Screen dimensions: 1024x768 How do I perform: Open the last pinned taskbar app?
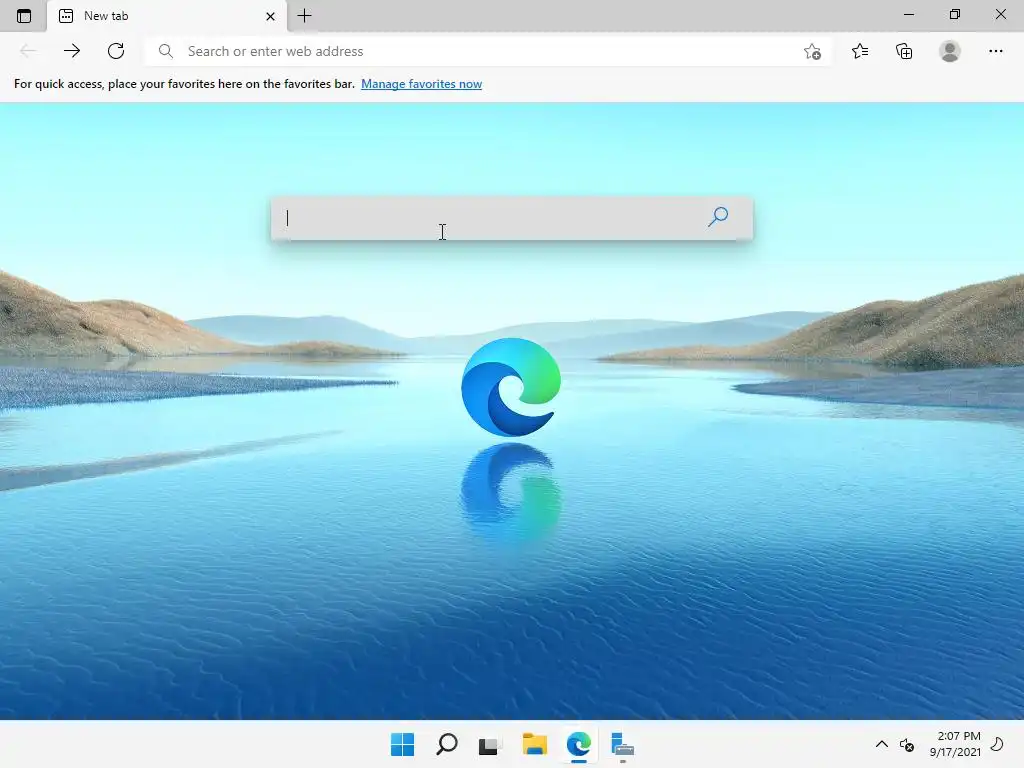622,745
